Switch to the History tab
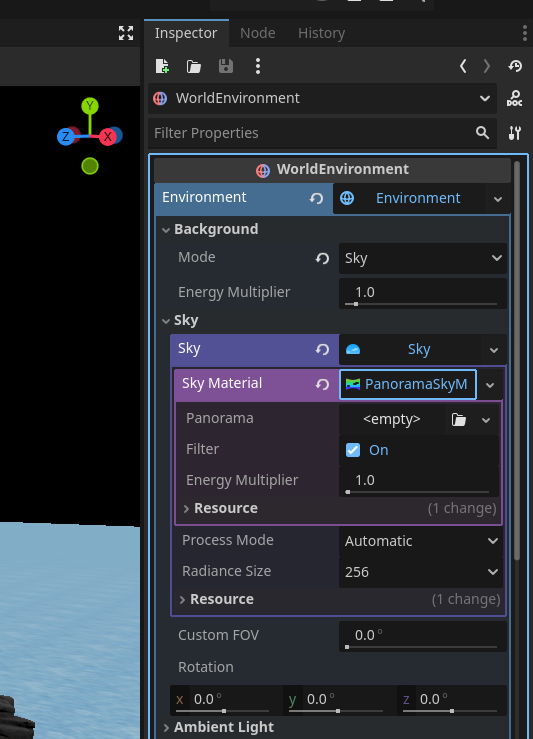This screenshot has height=739, width=533. [321, 33]
